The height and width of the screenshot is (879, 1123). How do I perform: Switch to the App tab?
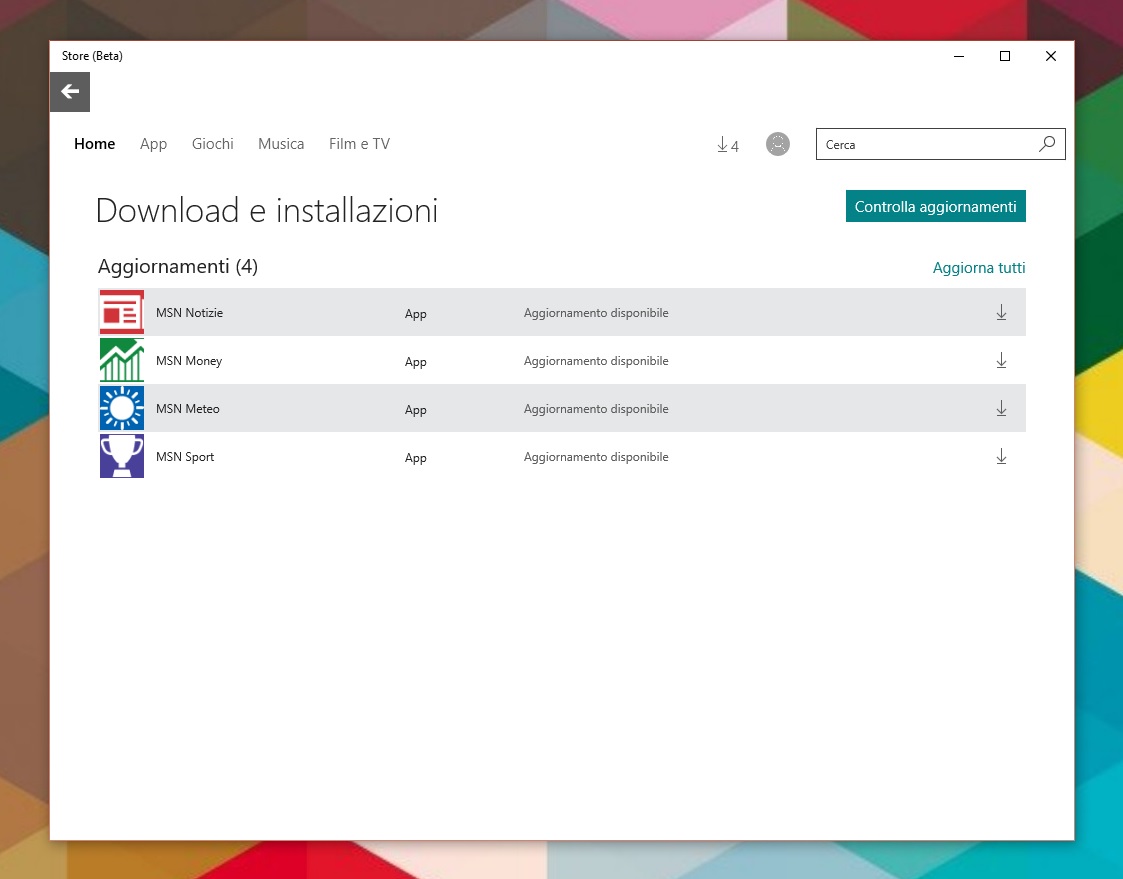click(153, 144)
